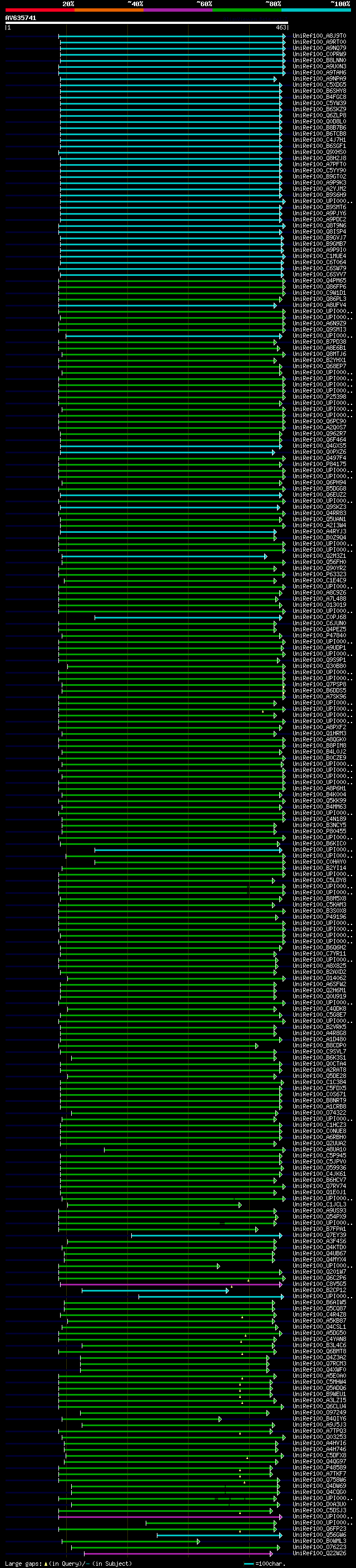The width and height of the screenshot is (356, 1568).
Task: Select UniRef100_C5KAM3 hit
Action: (x=319, y=905)
